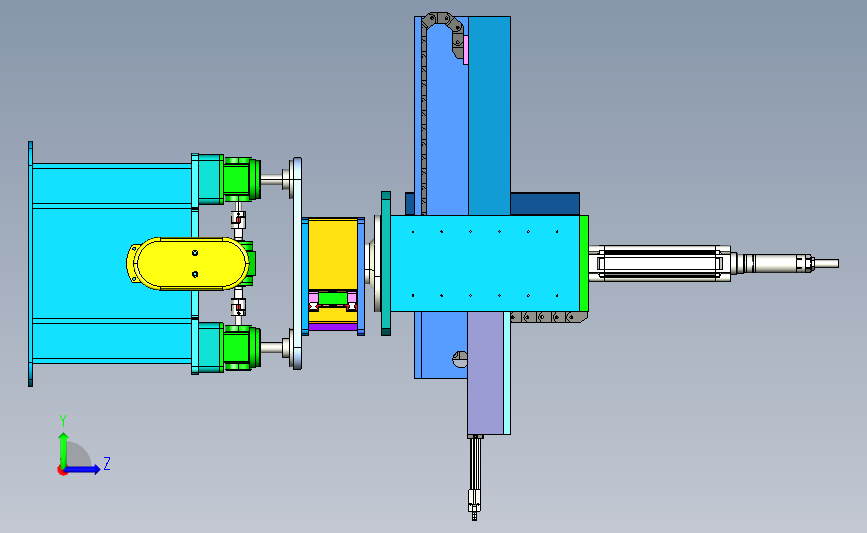Pick the pink bracket at cable chain end

coord(466,50)
